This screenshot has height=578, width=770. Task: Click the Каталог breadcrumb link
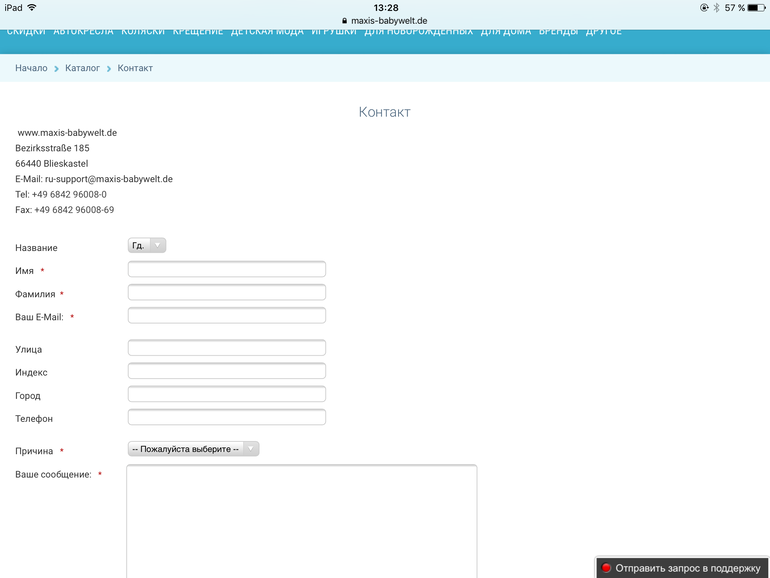(82, 68)
